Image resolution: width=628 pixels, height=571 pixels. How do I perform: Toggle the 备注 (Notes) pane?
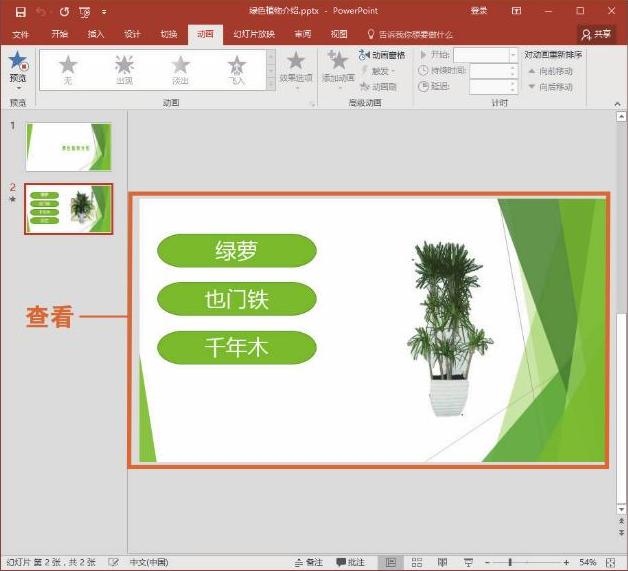(308, 562)
